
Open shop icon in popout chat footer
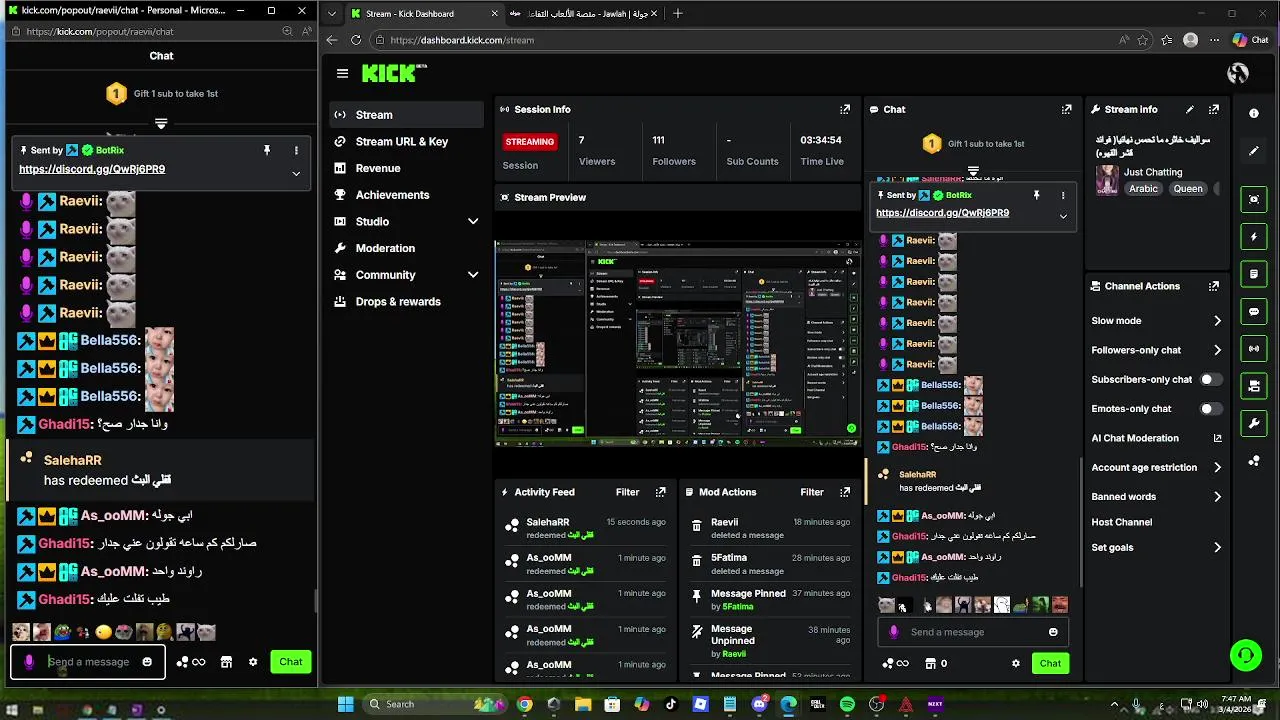pos(226,662)
